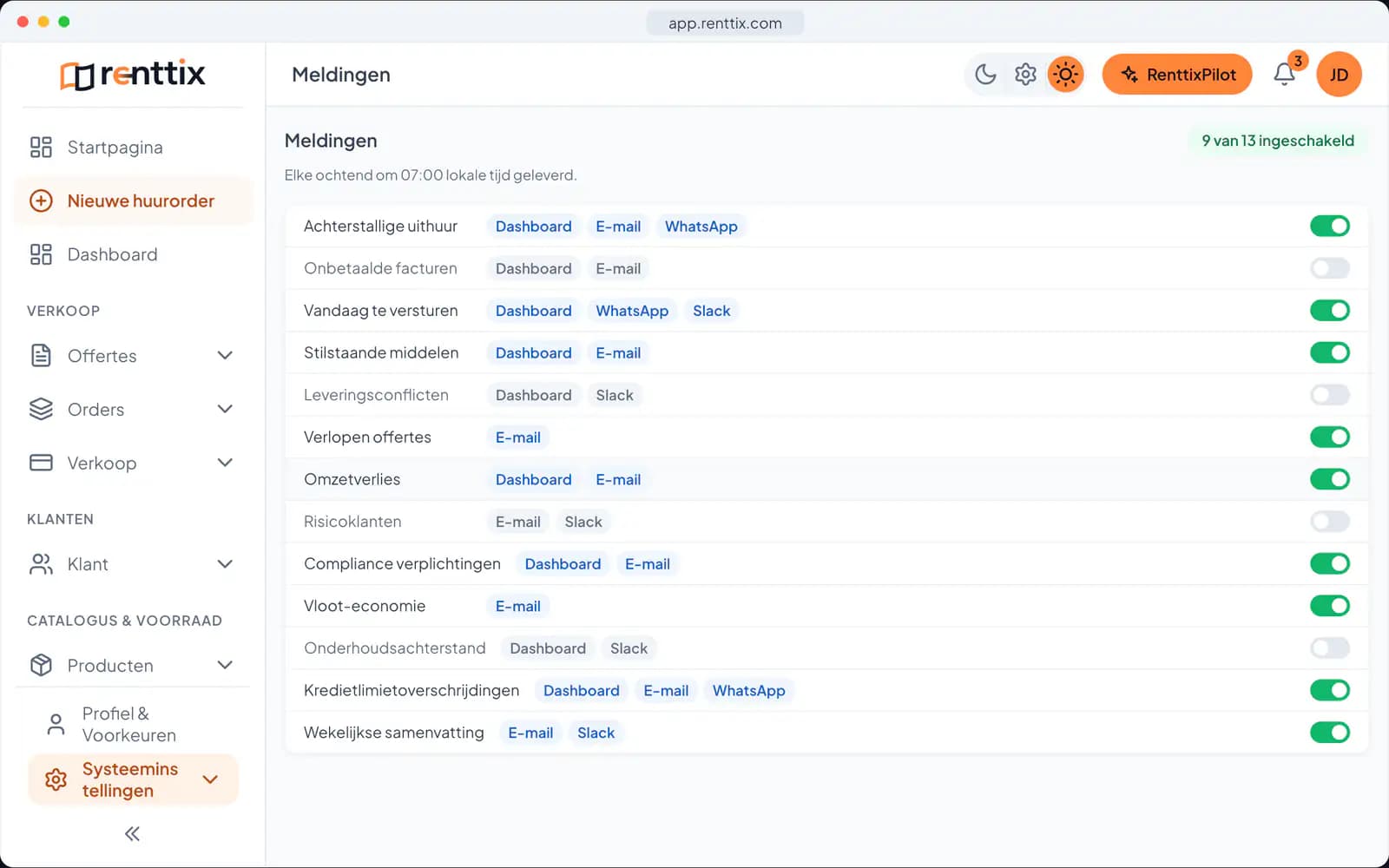Open settings gear icon in header
1389x868 pixels.
(1025, 75)
